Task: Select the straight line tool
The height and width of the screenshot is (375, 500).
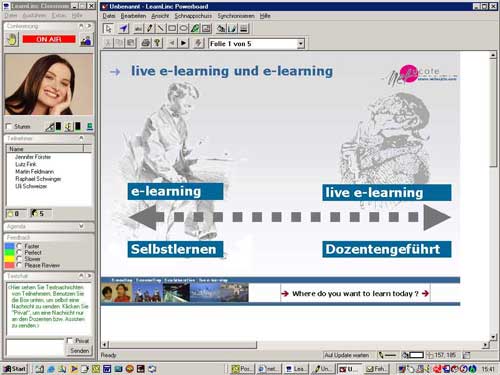Action: 161,29
